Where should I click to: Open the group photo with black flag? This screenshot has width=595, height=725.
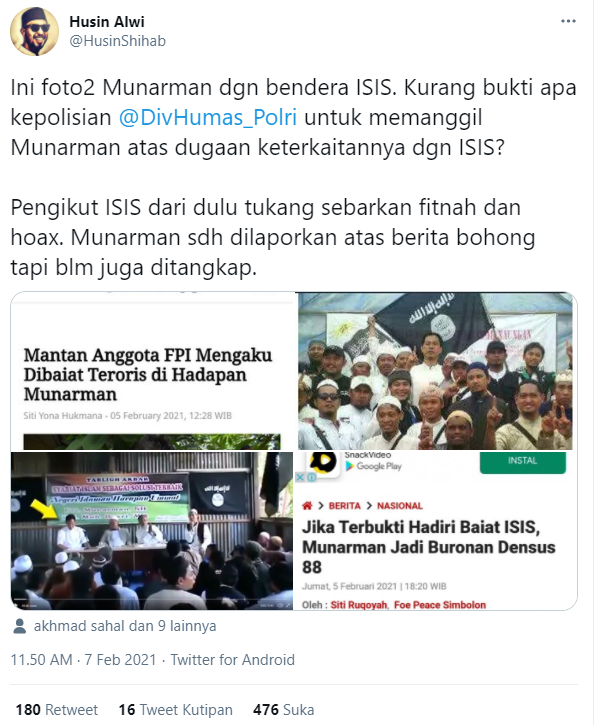(436, 371)
